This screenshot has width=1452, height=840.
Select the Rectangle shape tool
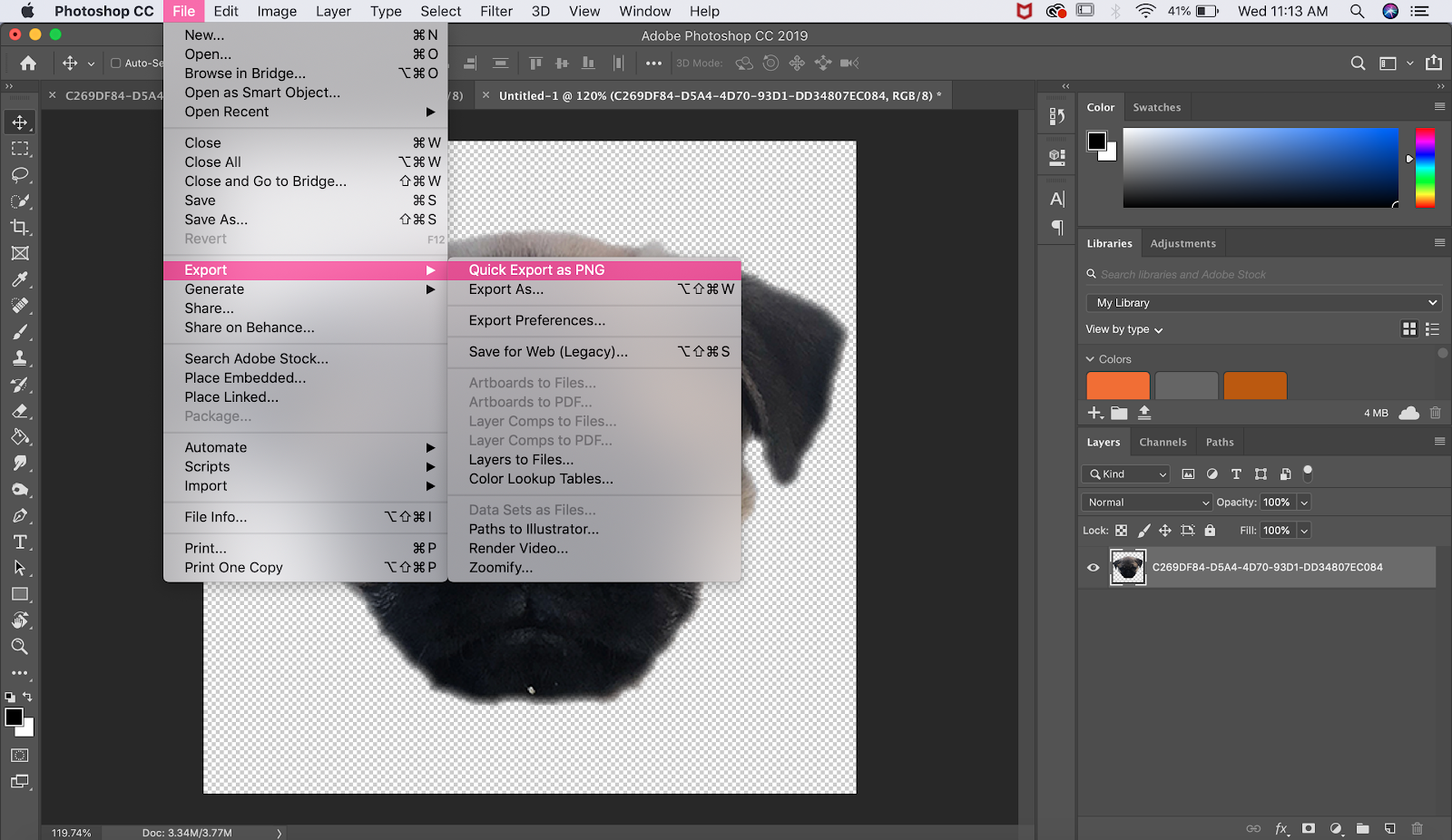point(20,595)
